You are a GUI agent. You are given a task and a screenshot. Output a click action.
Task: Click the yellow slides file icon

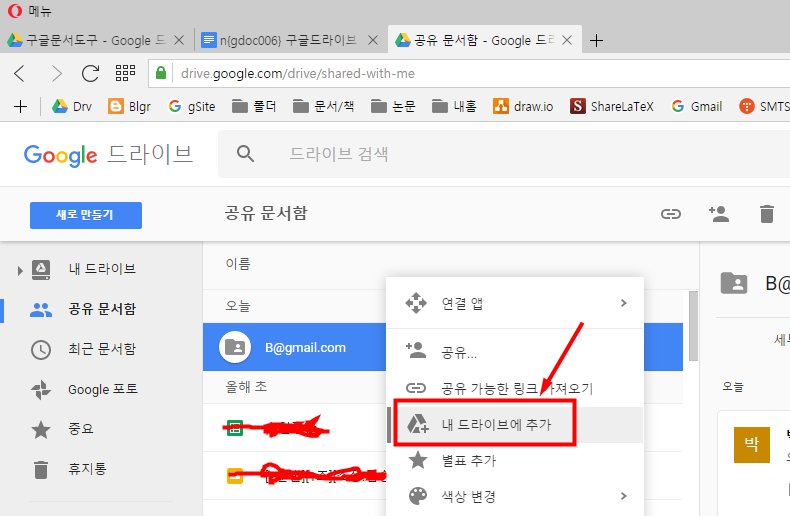(x=235, y=476)
